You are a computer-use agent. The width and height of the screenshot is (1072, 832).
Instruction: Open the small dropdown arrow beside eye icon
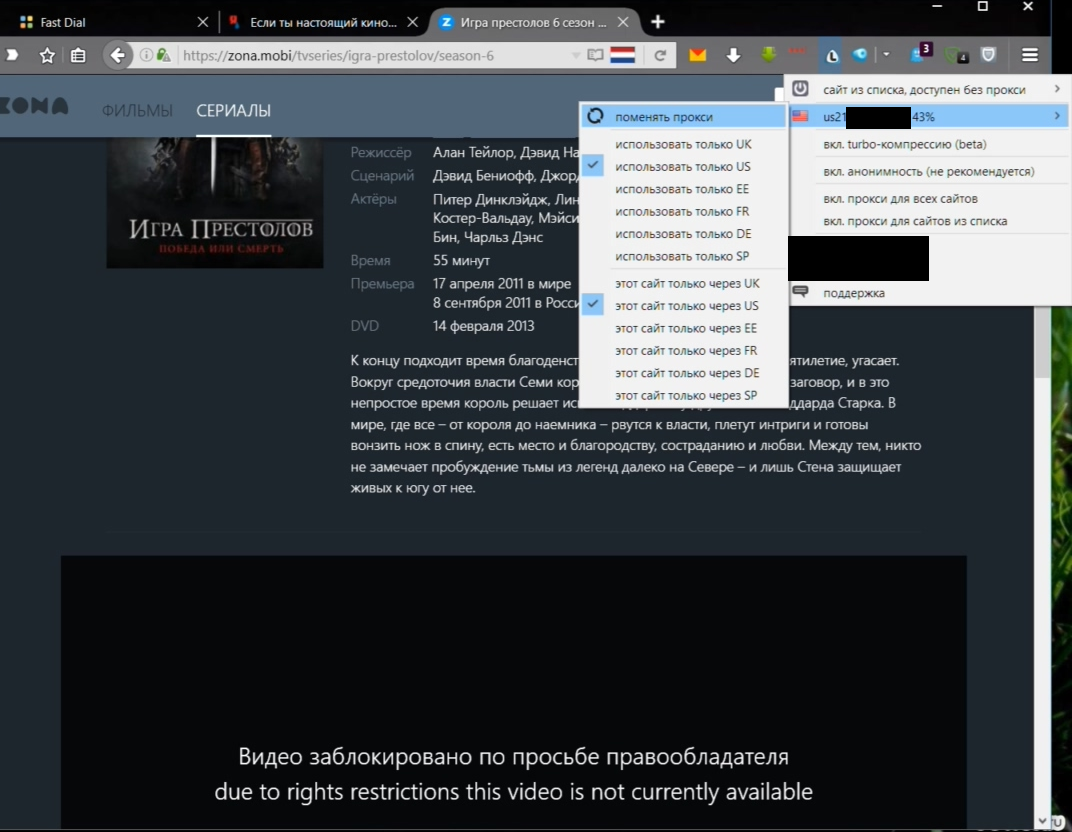[886, 54]
